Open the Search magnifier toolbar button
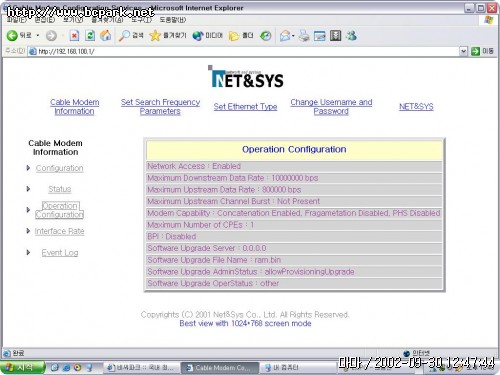500x375 pixels. 131,35
